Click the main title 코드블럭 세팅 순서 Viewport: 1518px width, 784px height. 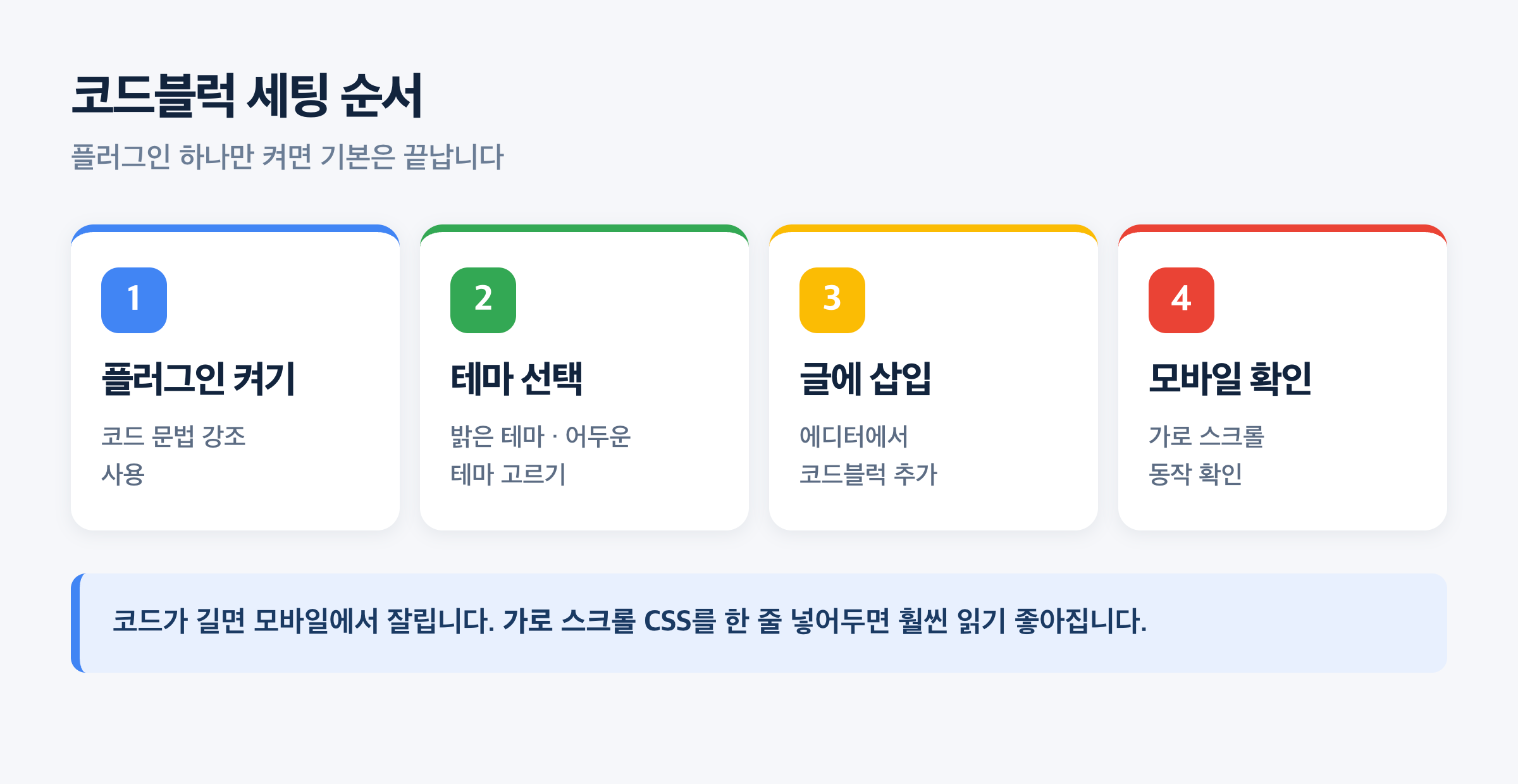(247, 95)
